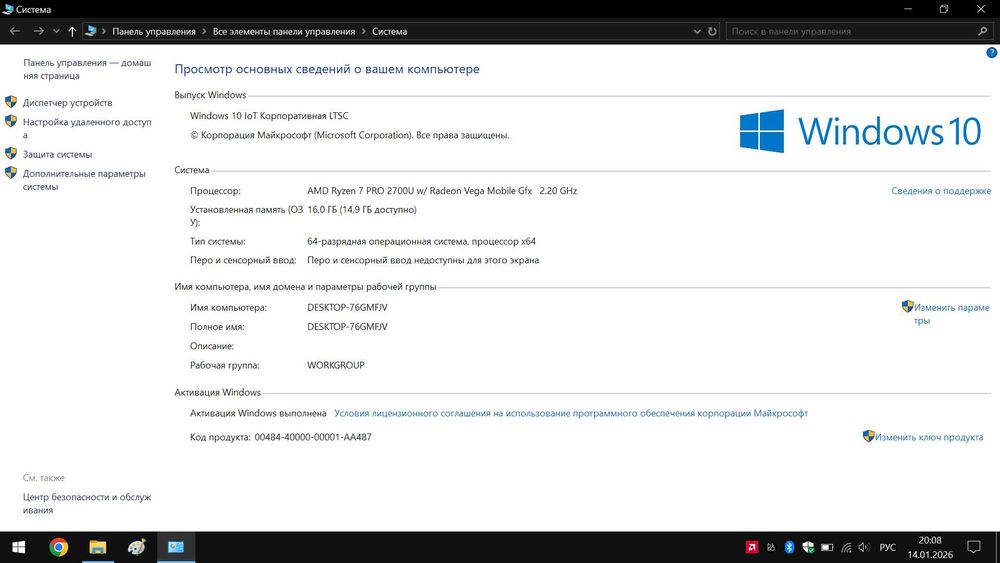Click the shield icon beside 'Дополнительные параметры системы'
This screenshot has height=563, width=1000.
point(11,173)
